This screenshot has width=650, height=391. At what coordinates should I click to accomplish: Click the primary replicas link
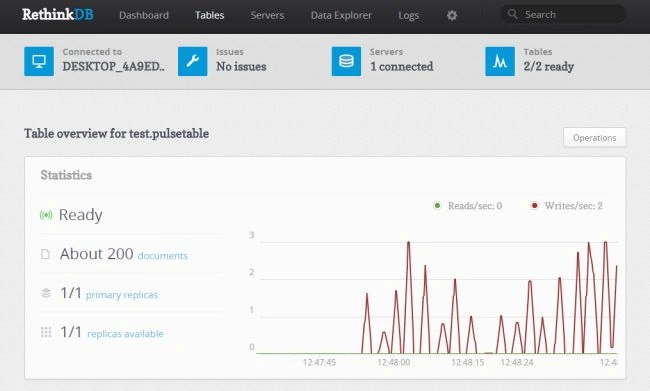pyautogui.click(x=122, y=295)
